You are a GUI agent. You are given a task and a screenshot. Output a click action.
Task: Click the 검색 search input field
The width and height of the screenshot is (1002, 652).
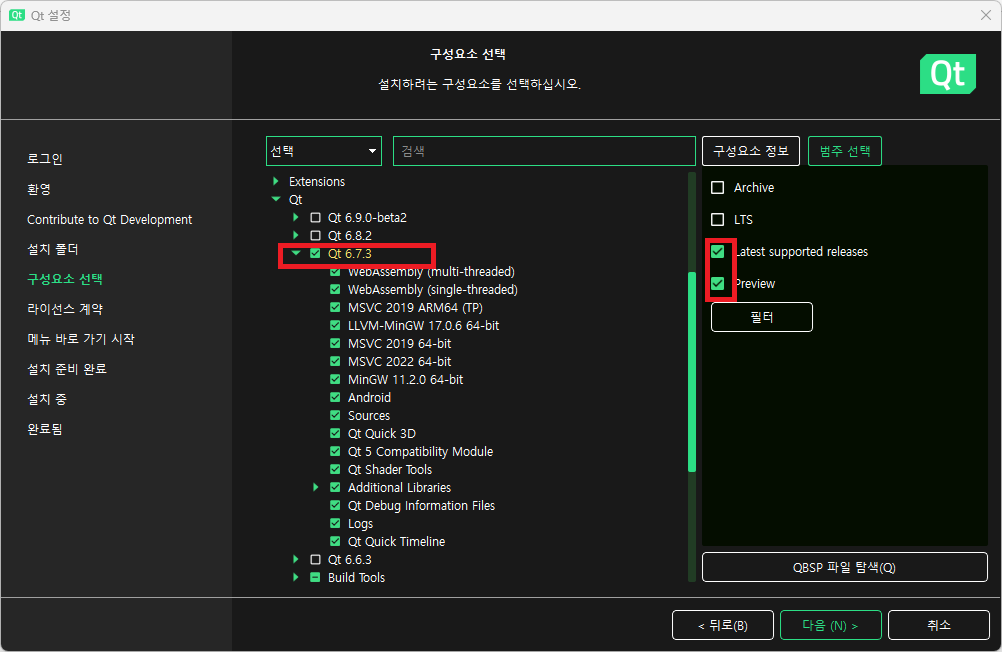click(544, 151)
